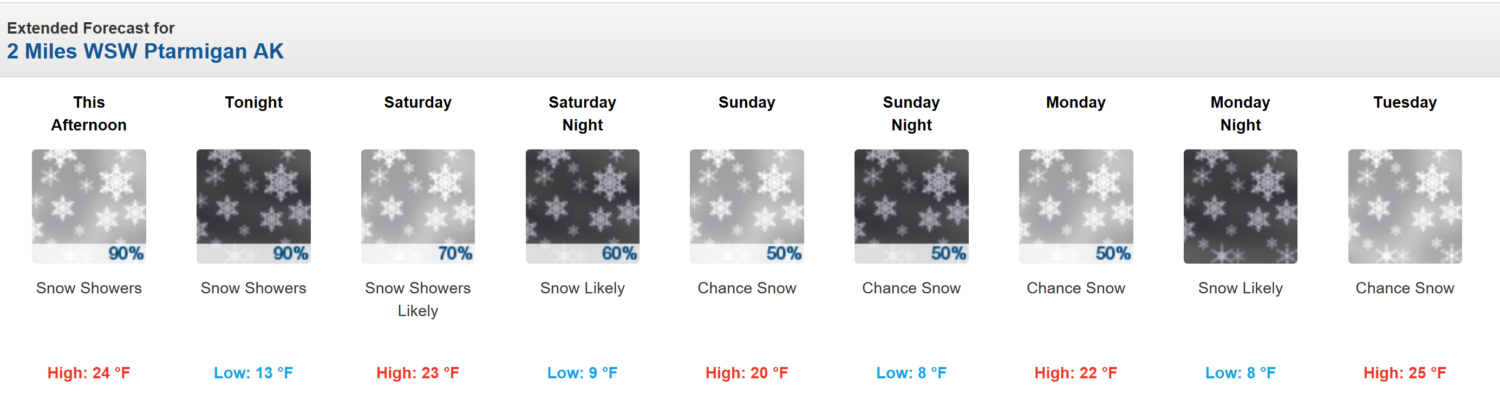Open the Monday Night snow likely icon
This screenshot has height=400, width=1500.
click(1240, 207)
